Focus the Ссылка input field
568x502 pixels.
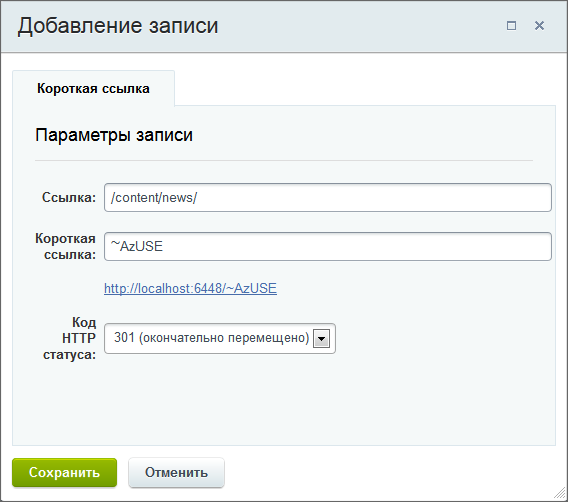tap(328, 197)
